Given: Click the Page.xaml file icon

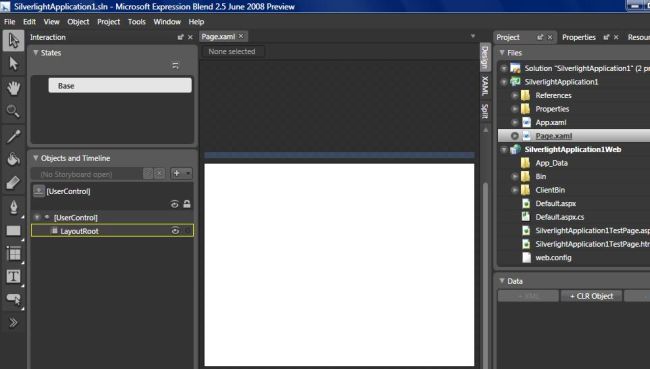Looking at the screenshot, I should coord(526,136).
